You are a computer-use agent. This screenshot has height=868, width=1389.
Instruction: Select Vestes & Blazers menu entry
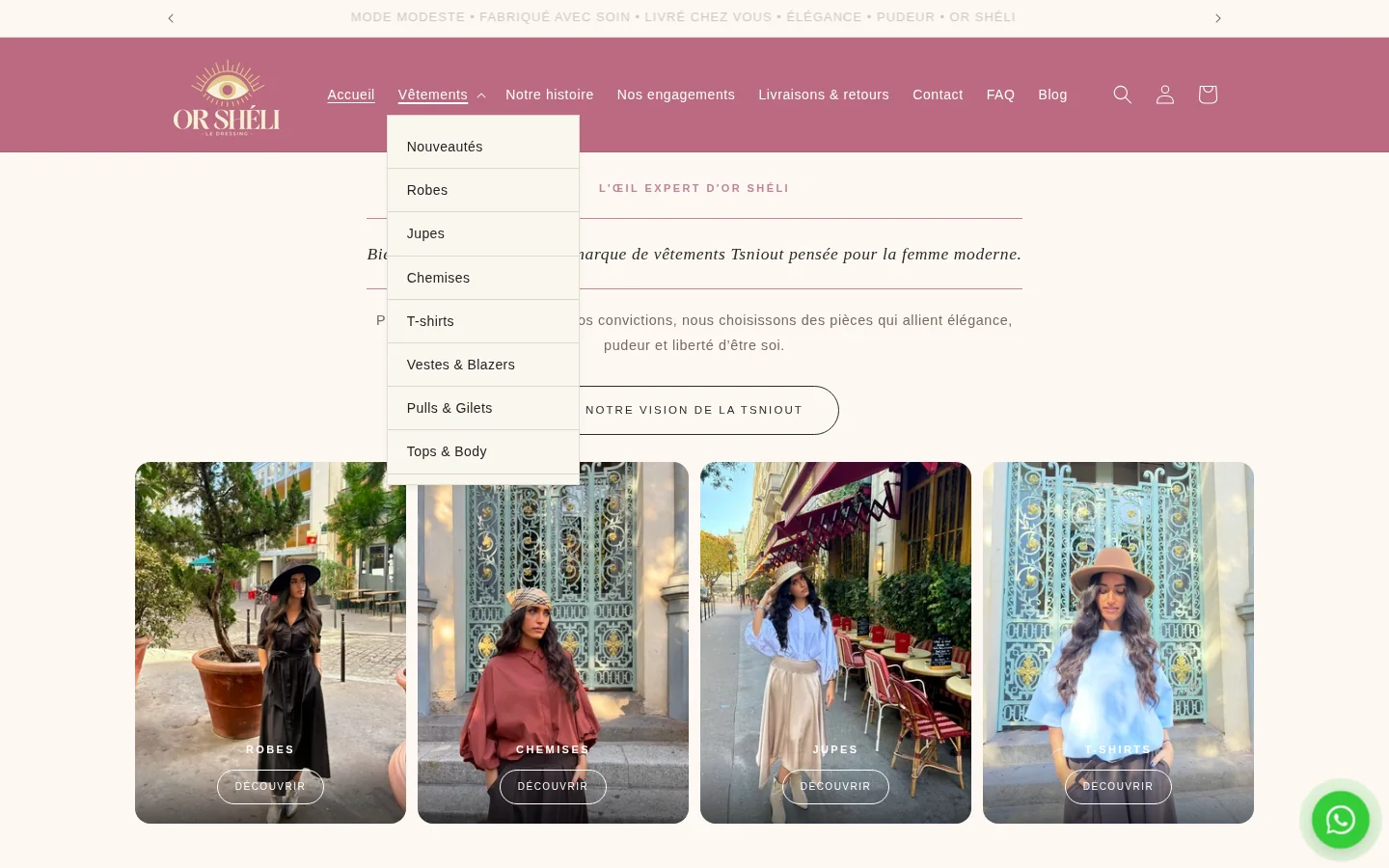tap(483, 365)
